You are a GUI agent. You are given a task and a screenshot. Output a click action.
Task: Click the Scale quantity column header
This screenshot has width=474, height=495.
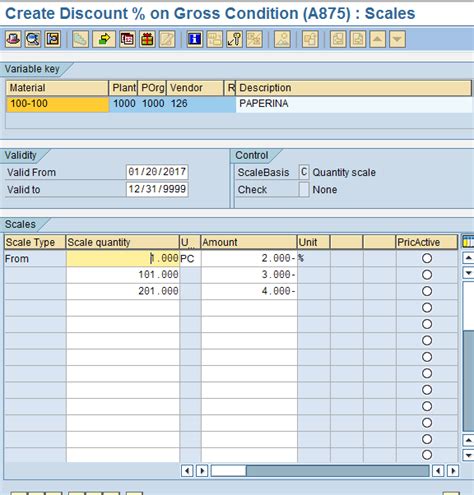(123, 242)
